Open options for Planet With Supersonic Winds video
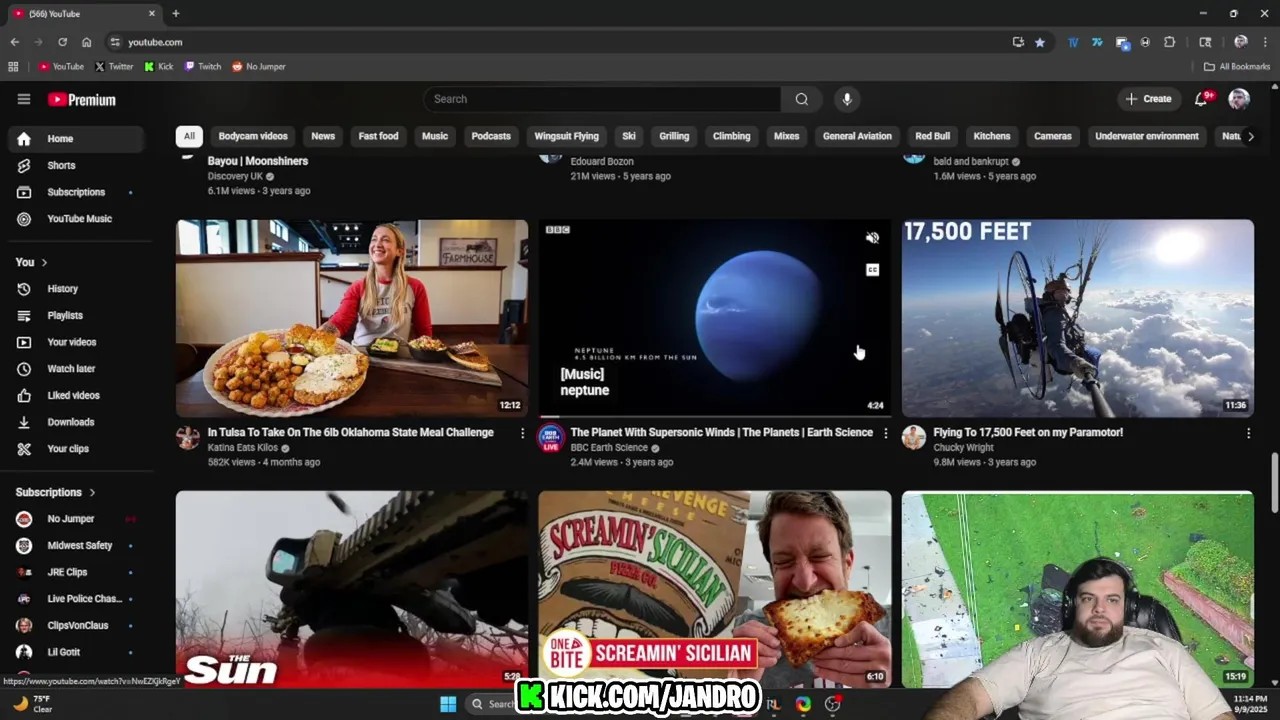The image size is (1280, 720). 885,433
